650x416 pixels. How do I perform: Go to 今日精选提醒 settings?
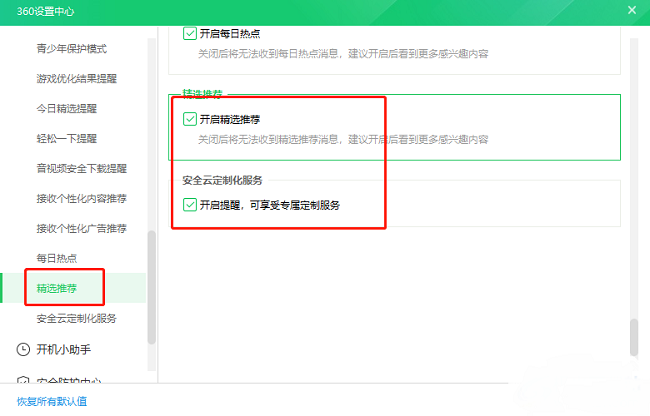(66, 109)
